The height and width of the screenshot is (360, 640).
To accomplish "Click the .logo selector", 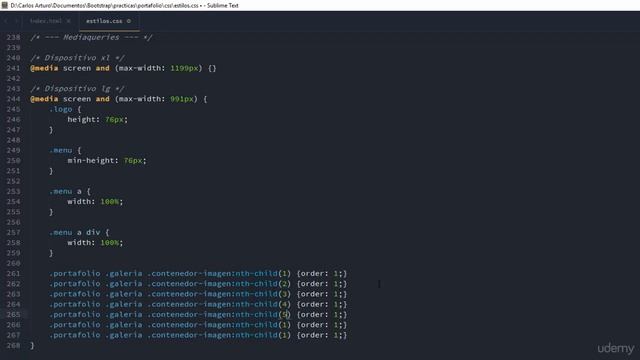I will click(x=61, y=109).
